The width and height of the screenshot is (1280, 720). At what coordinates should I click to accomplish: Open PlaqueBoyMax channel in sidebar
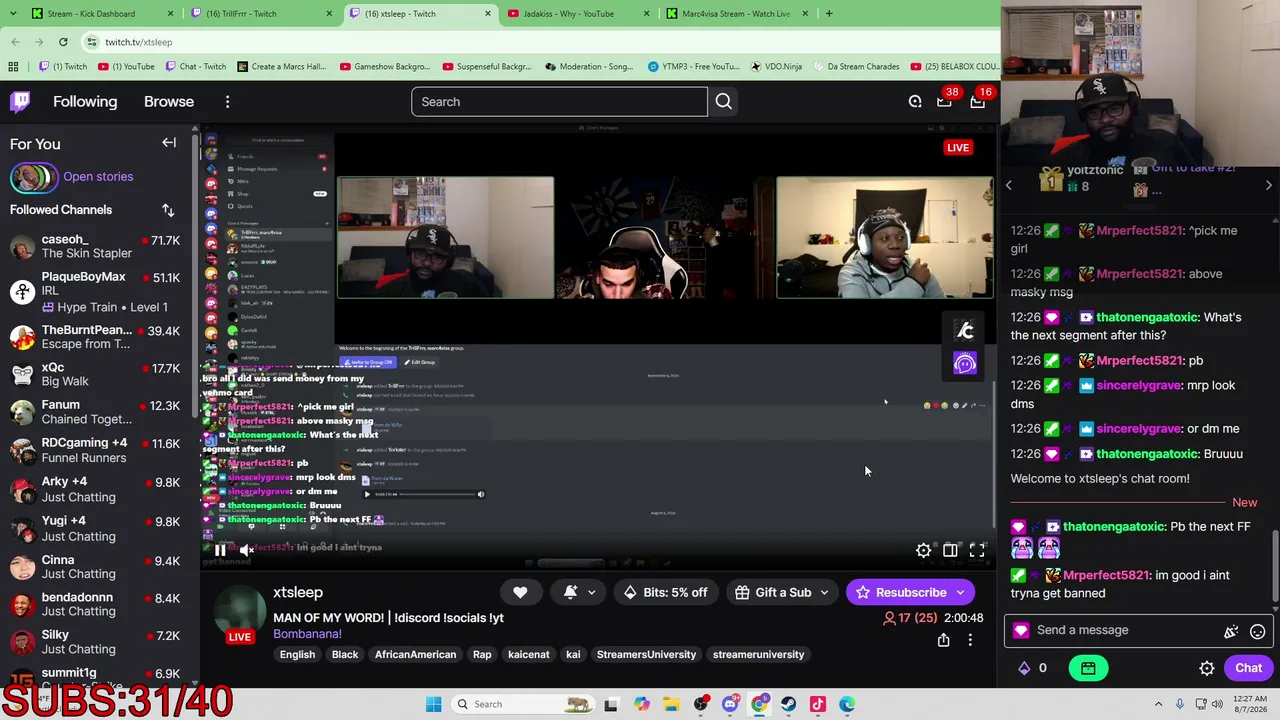(100, 291)
